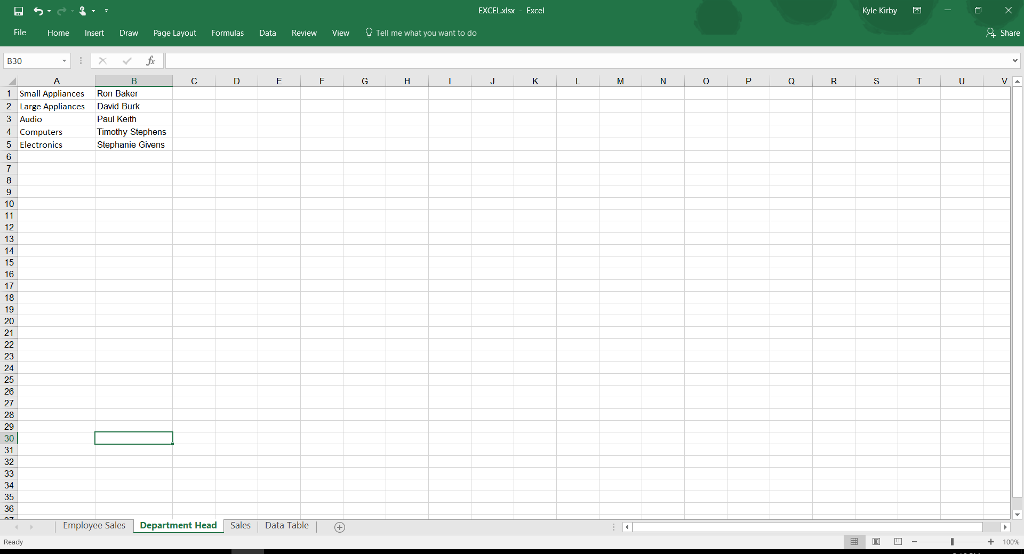Switch to the Insert ribbon tab
The height and width of the screenshot is (554, 1024).
tap(94, 33)
